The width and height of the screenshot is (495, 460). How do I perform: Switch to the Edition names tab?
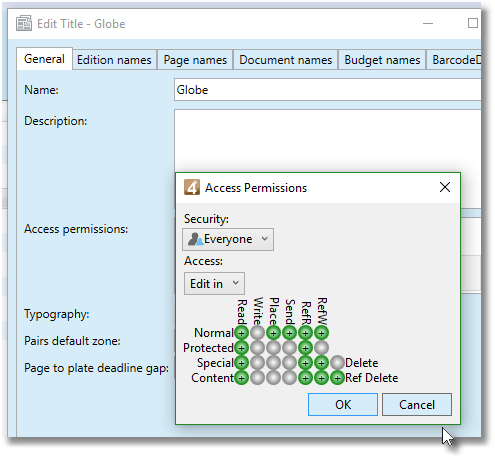tap(114, 60)
